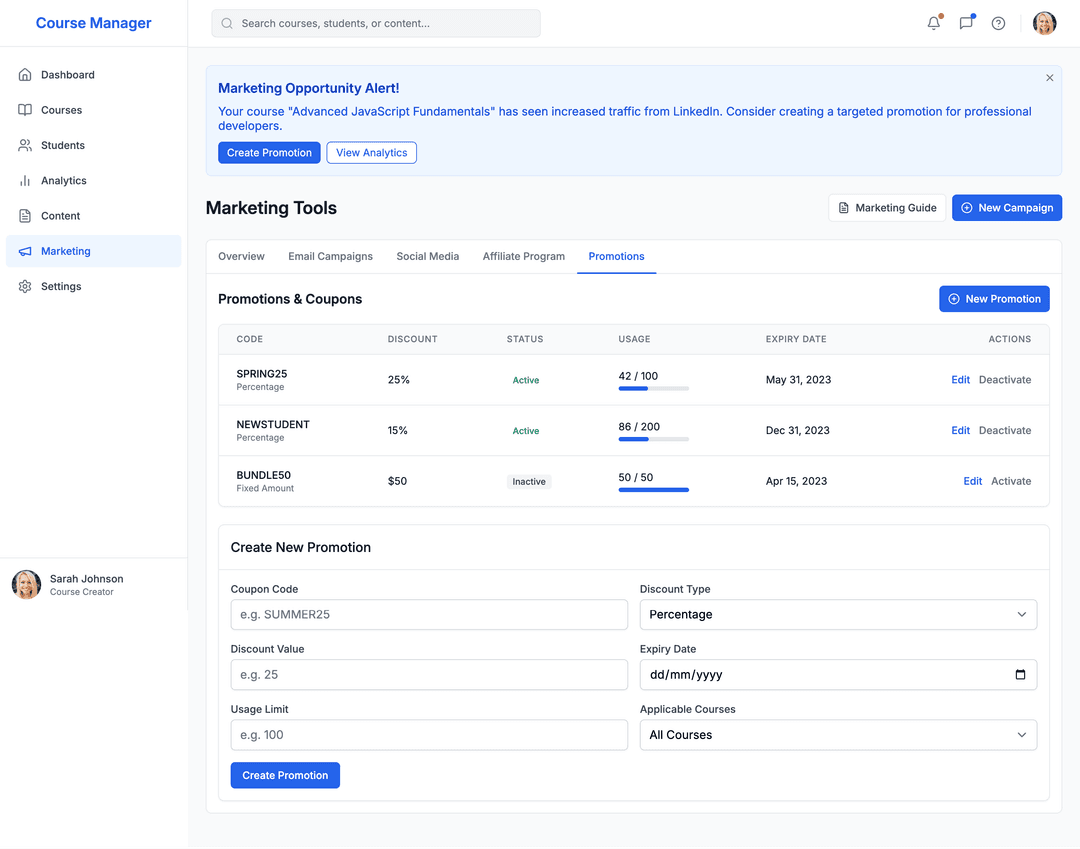Open Settings from the sidebar
The height and width of the screenshot is (849, 1080).
click(x=60, y=286)
